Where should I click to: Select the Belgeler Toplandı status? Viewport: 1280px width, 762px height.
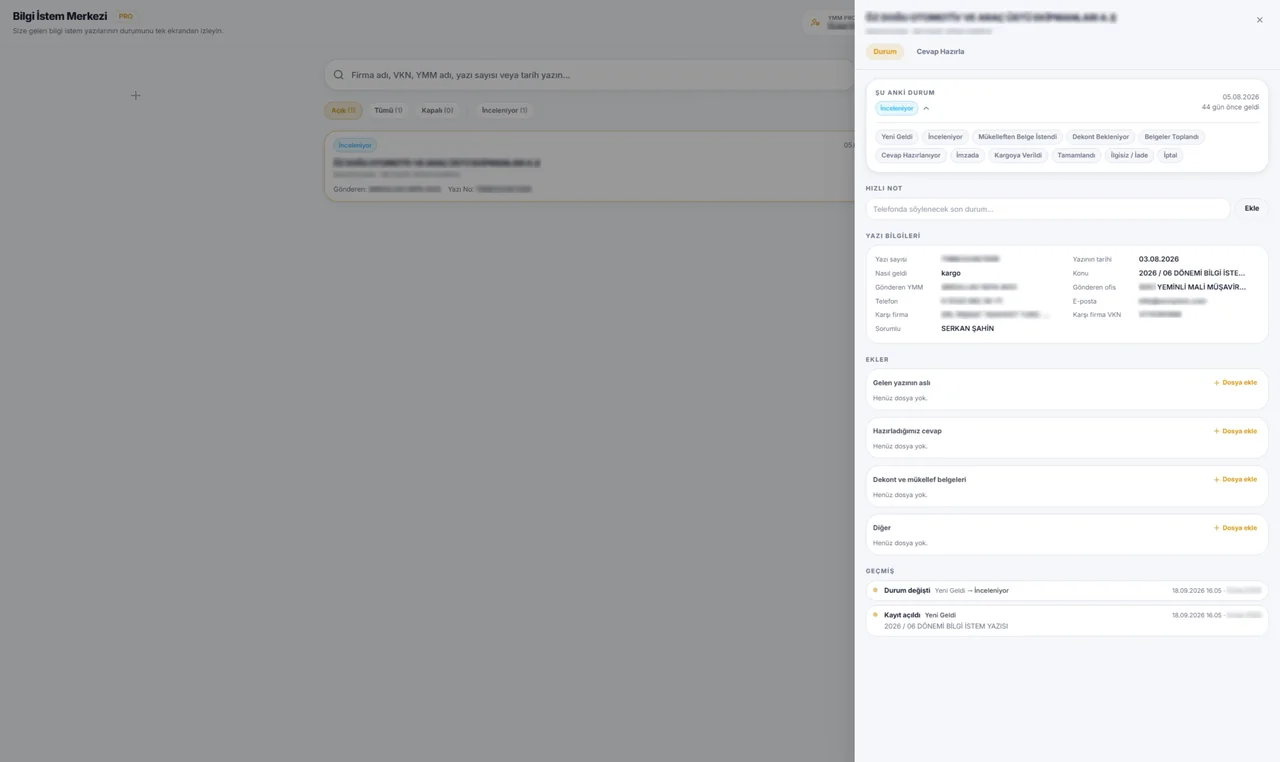(x=1171, y=137)
